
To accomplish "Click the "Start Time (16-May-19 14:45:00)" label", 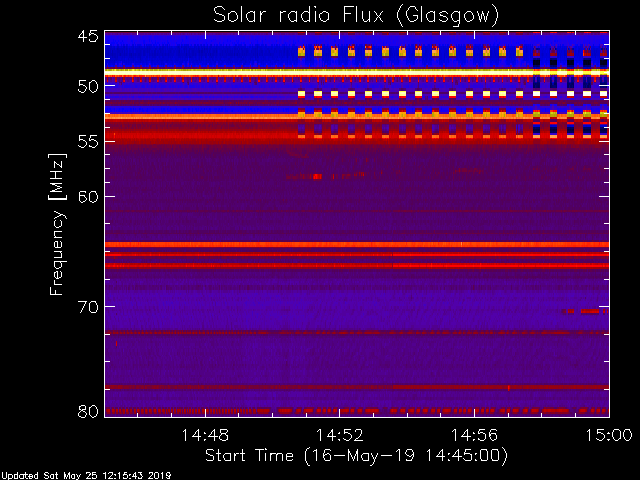I will [x=356, y=456].
